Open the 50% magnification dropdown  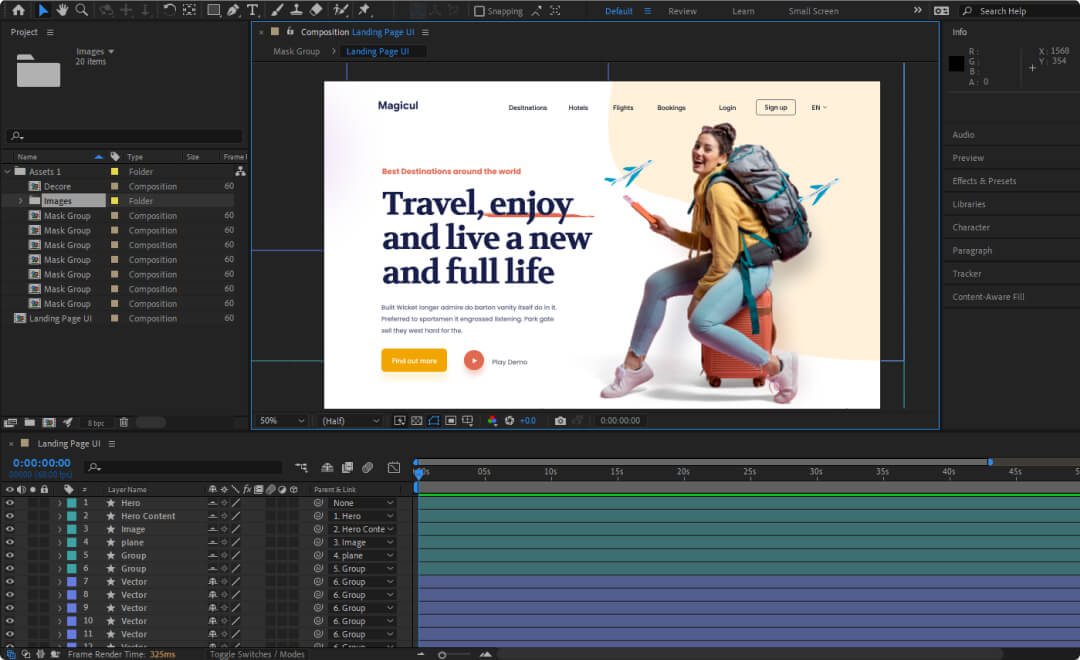[x=281, y=421]
